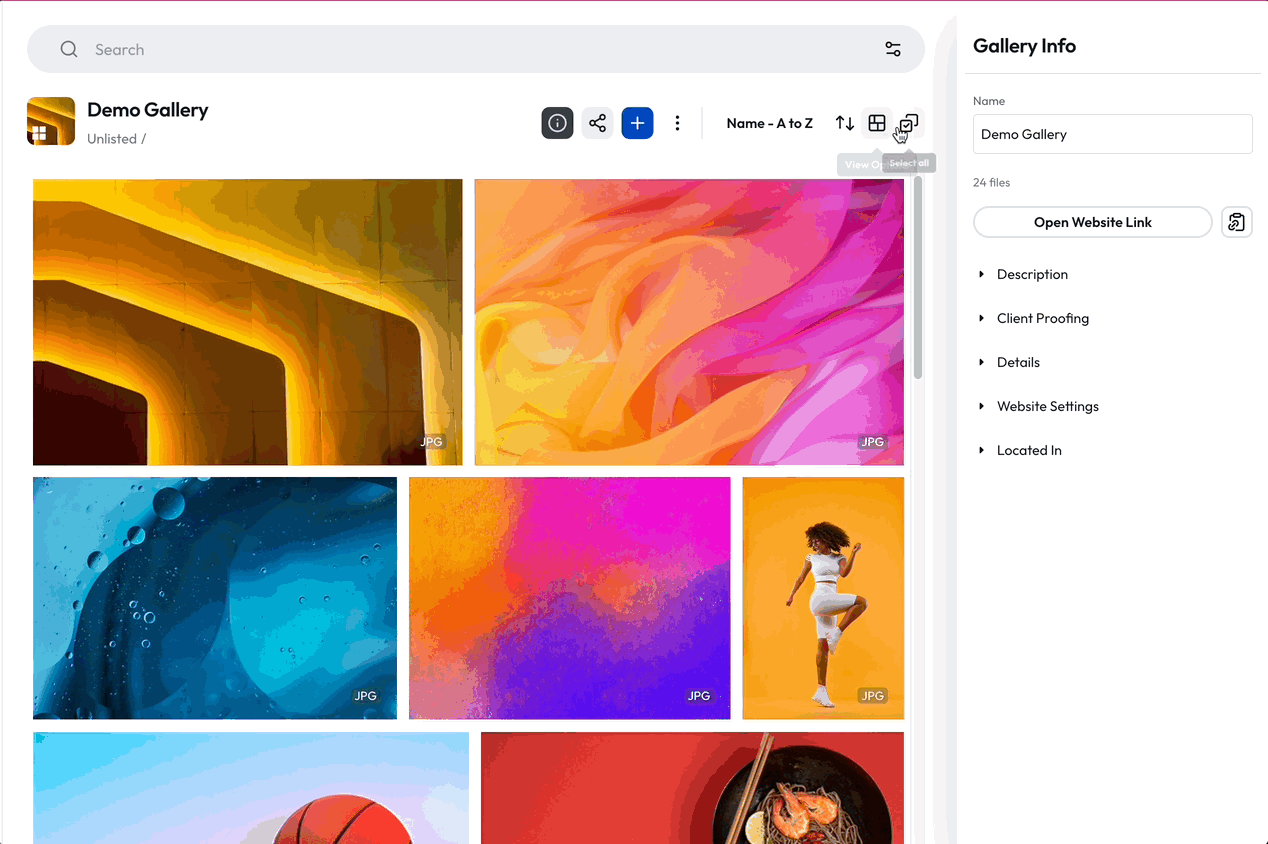Open the yellow architecture photo thumbnail
The width and height of the screenshot is (1268, 844).
point(248,322)
